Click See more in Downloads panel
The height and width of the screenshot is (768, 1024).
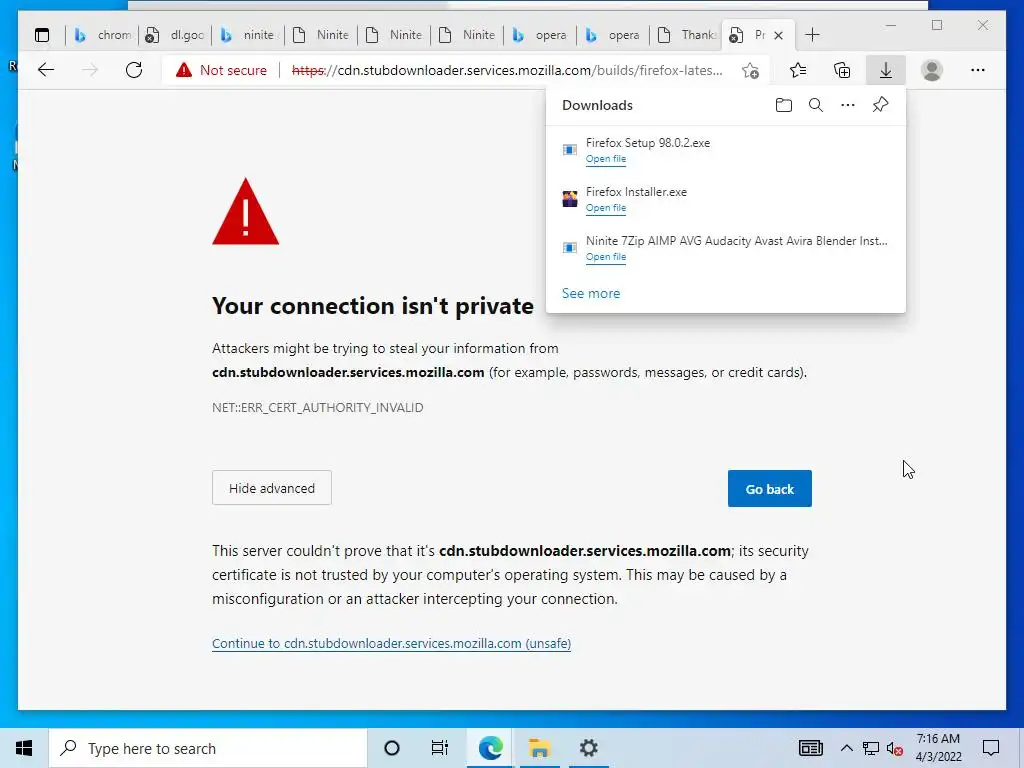[x=591, y=293]
